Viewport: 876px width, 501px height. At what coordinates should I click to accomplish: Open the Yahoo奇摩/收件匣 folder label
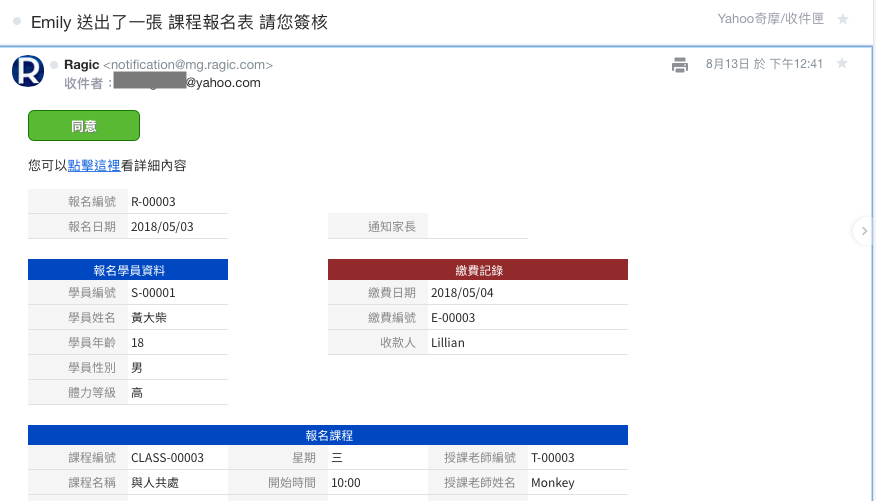tap(771, 19)
